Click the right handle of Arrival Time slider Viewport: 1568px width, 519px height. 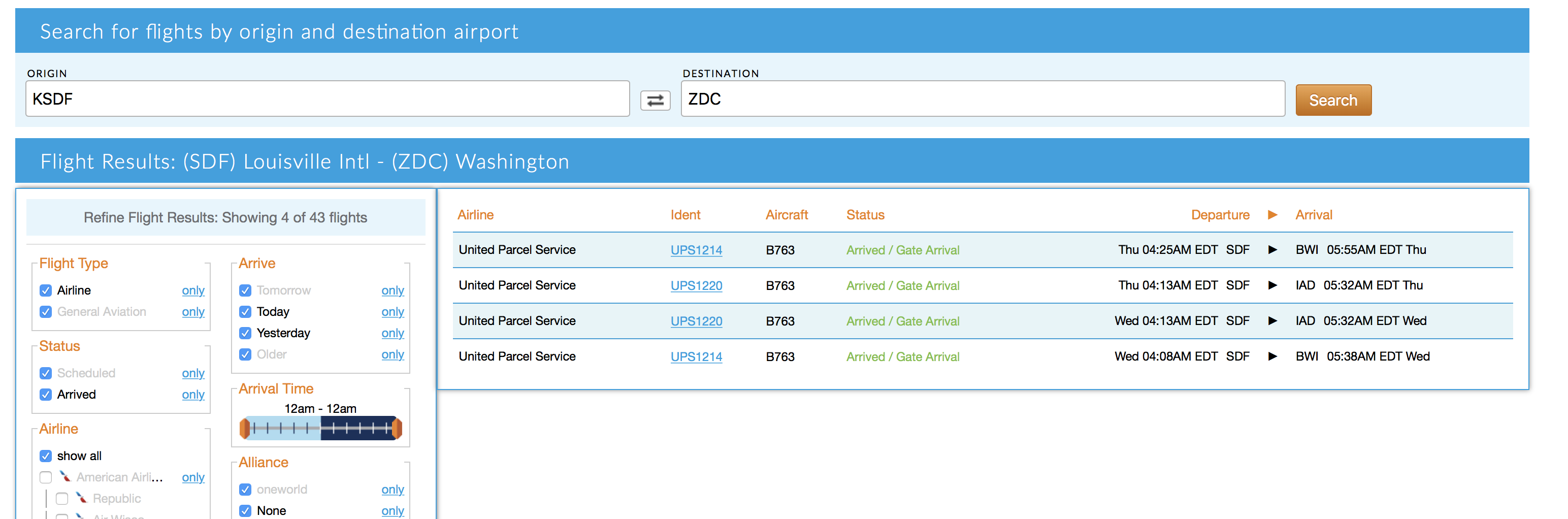coord(397,428)
